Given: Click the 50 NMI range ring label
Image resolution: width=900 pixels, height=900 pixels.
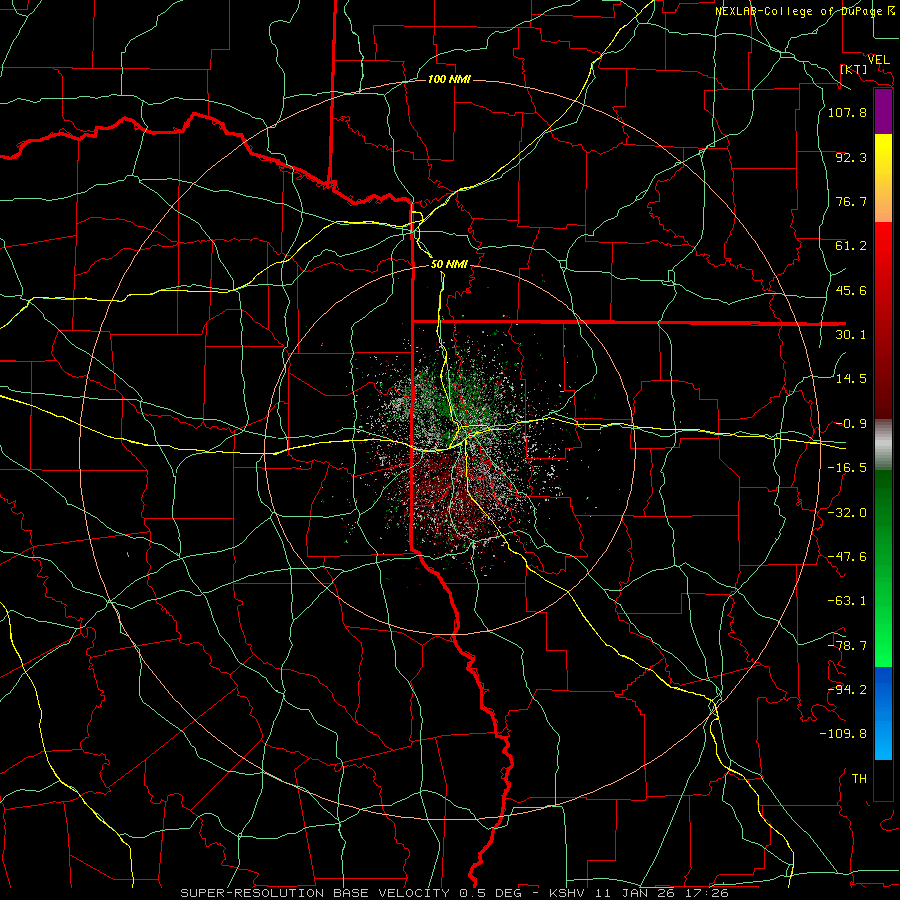Looking at the screenshot, I should (449, 264).
